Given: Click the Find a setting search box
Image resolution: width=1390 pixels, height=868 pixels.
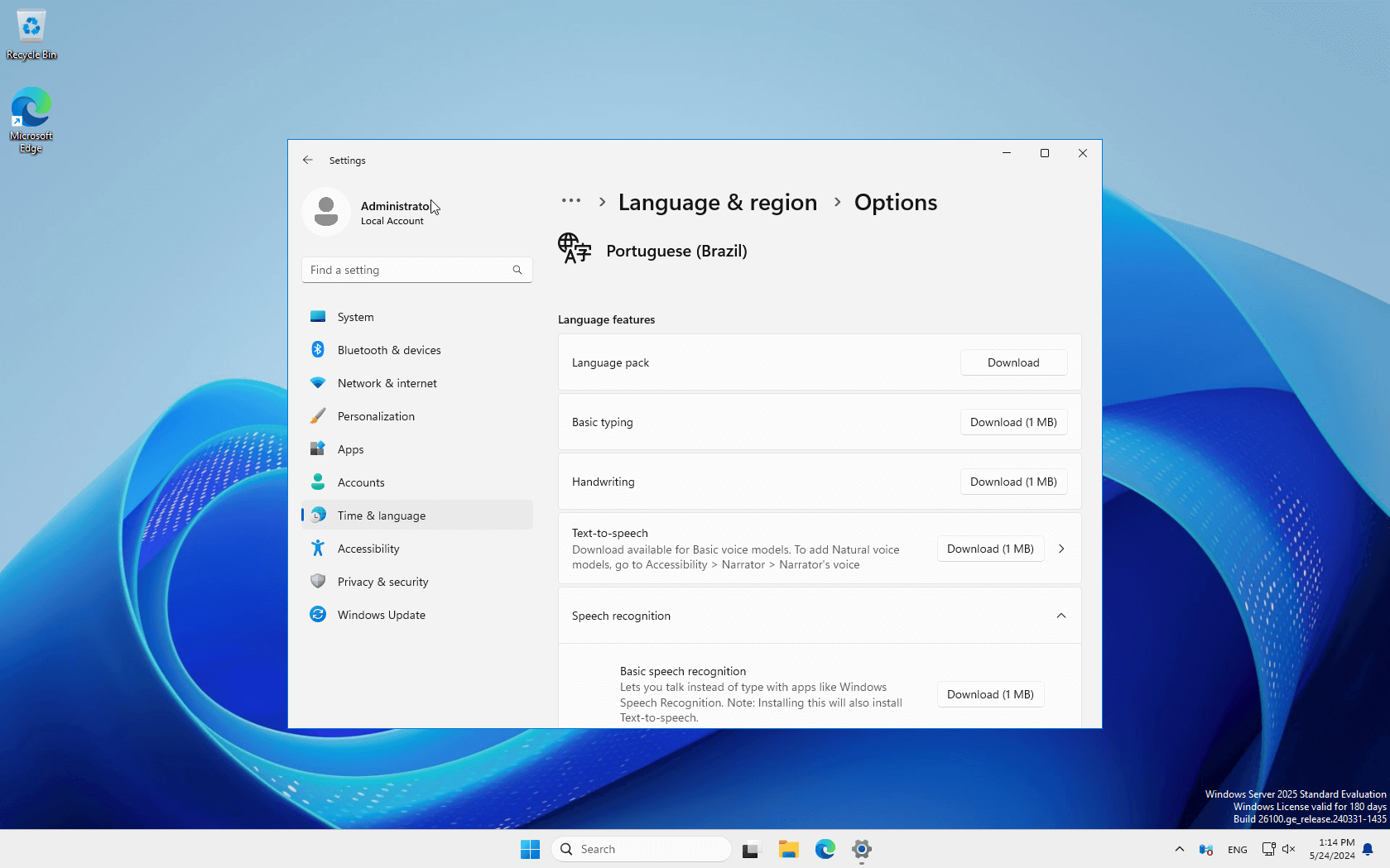Looking at the screenshot, I should click(x=406, y=270).
